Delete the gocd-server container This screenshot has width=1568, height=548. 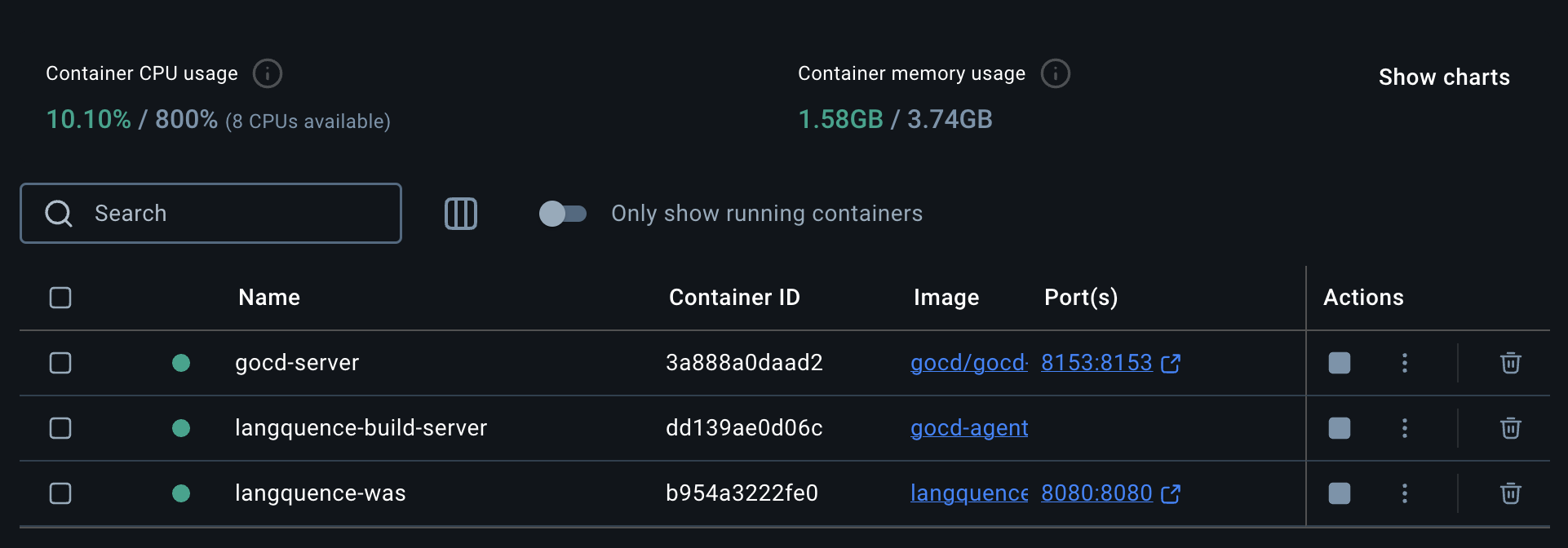coord(1511,363)
